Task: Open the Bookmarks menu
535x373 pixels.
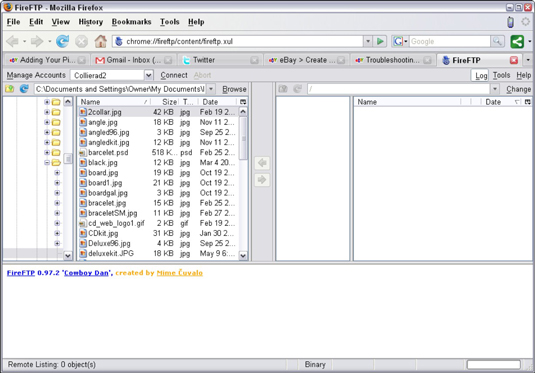Action: click(x=131, y=22)
